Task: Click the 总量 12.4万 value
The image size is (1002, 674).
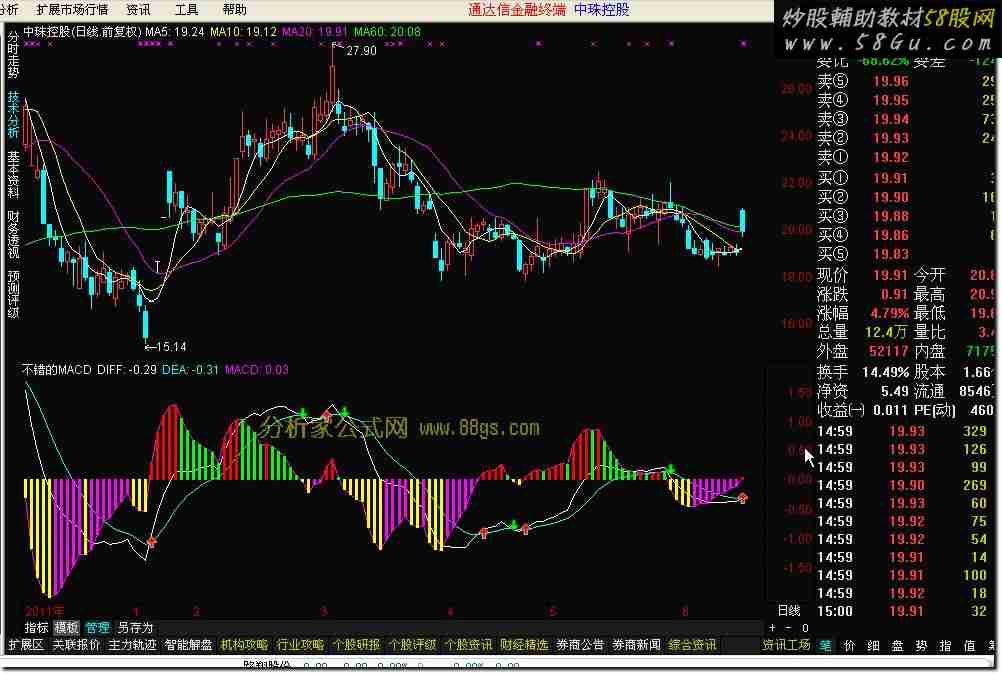Action: point(885,332)
